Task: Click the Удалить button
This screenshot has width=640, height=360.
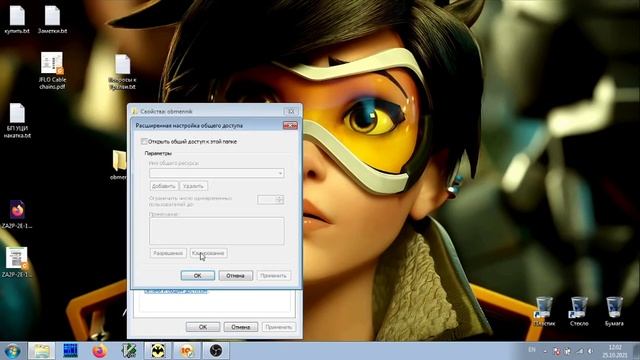Action: [x=193, y=186]
